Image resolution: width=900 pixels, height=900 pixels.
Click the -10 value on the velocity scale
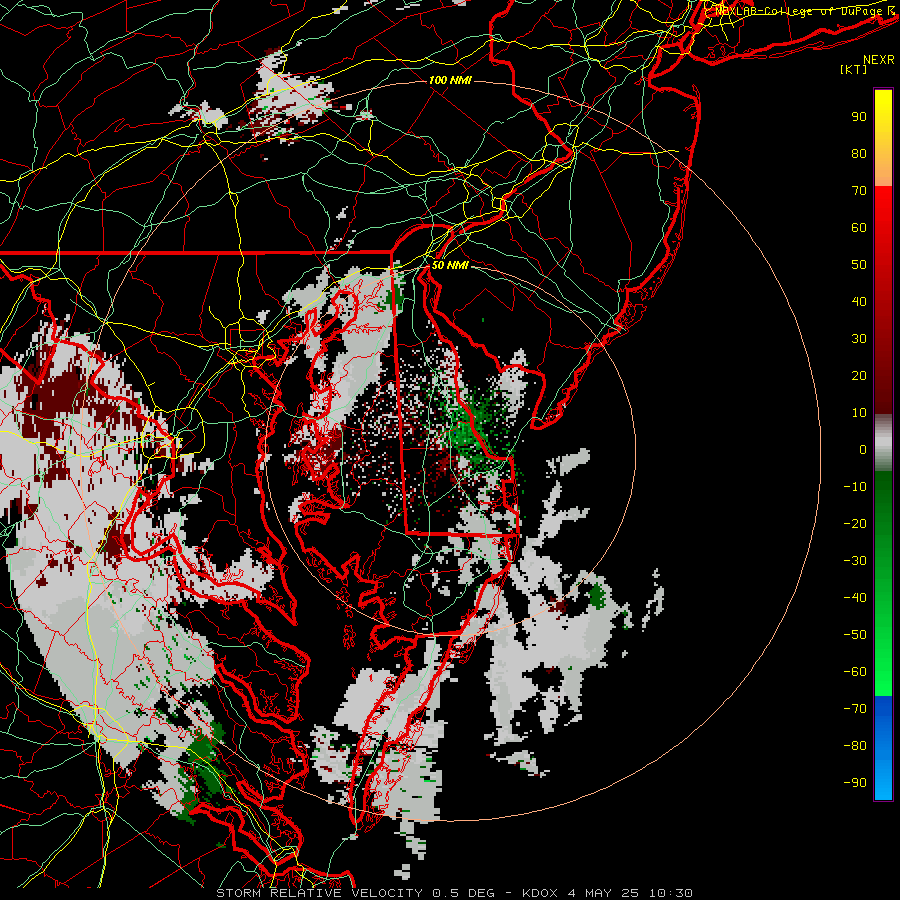click(x=855, y=487)
